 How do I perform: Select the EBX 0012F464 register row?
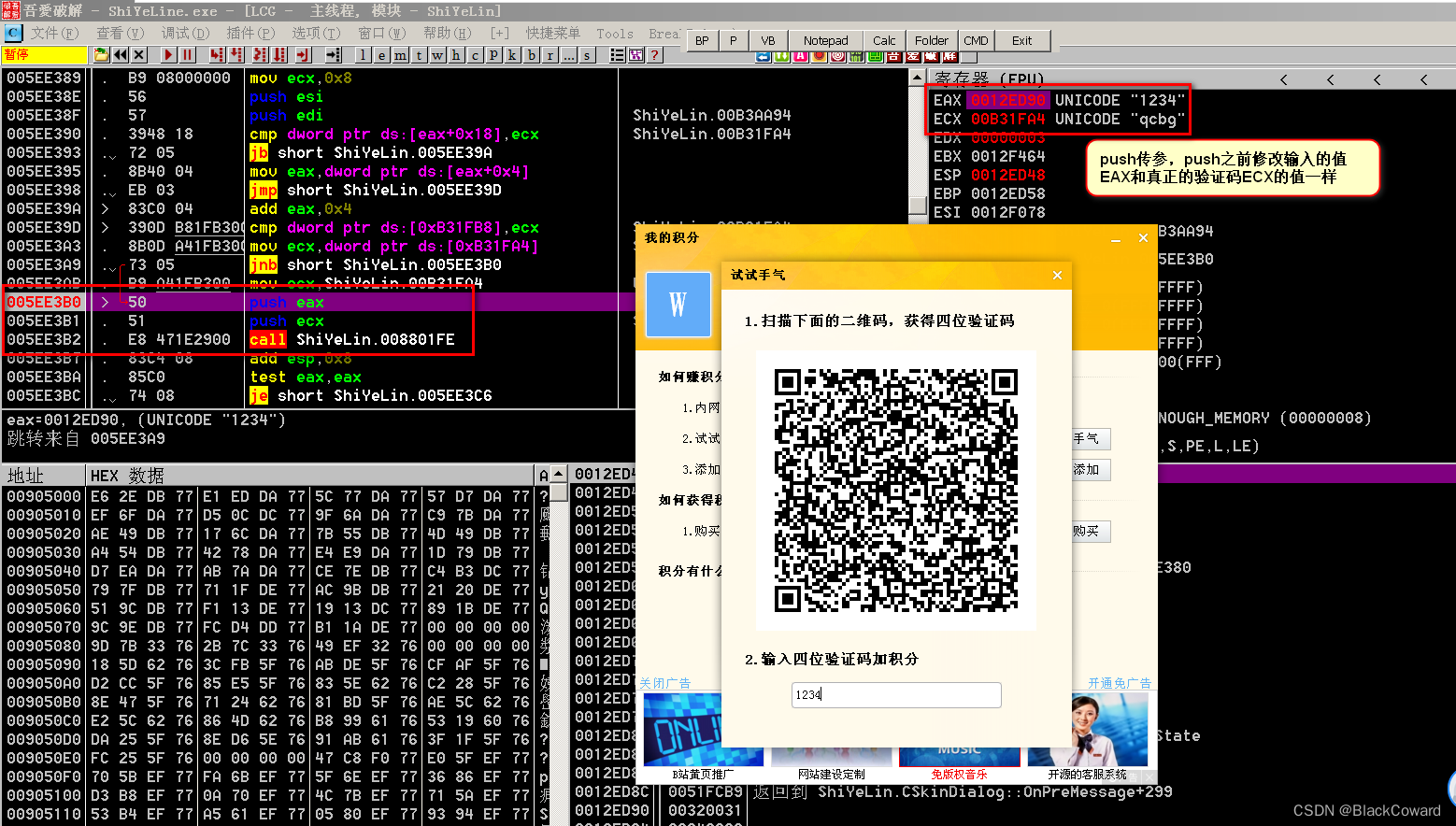[x=990, y=156]
